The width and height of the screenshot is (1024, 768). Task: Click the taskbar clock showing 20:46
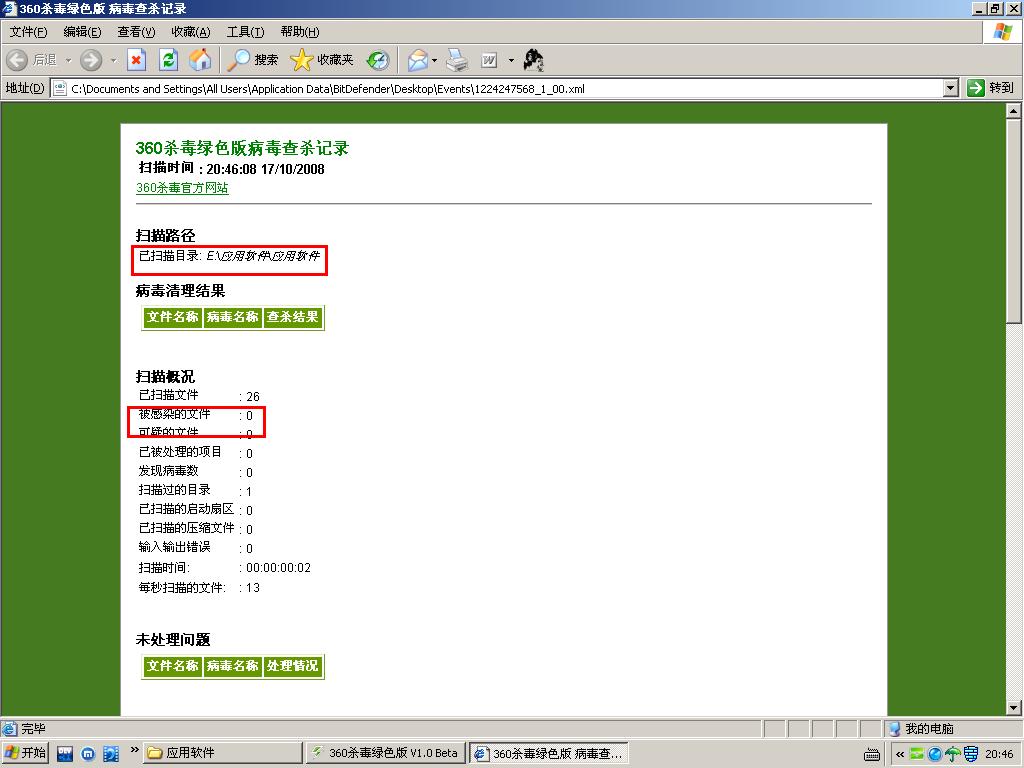tap(999, 754)
